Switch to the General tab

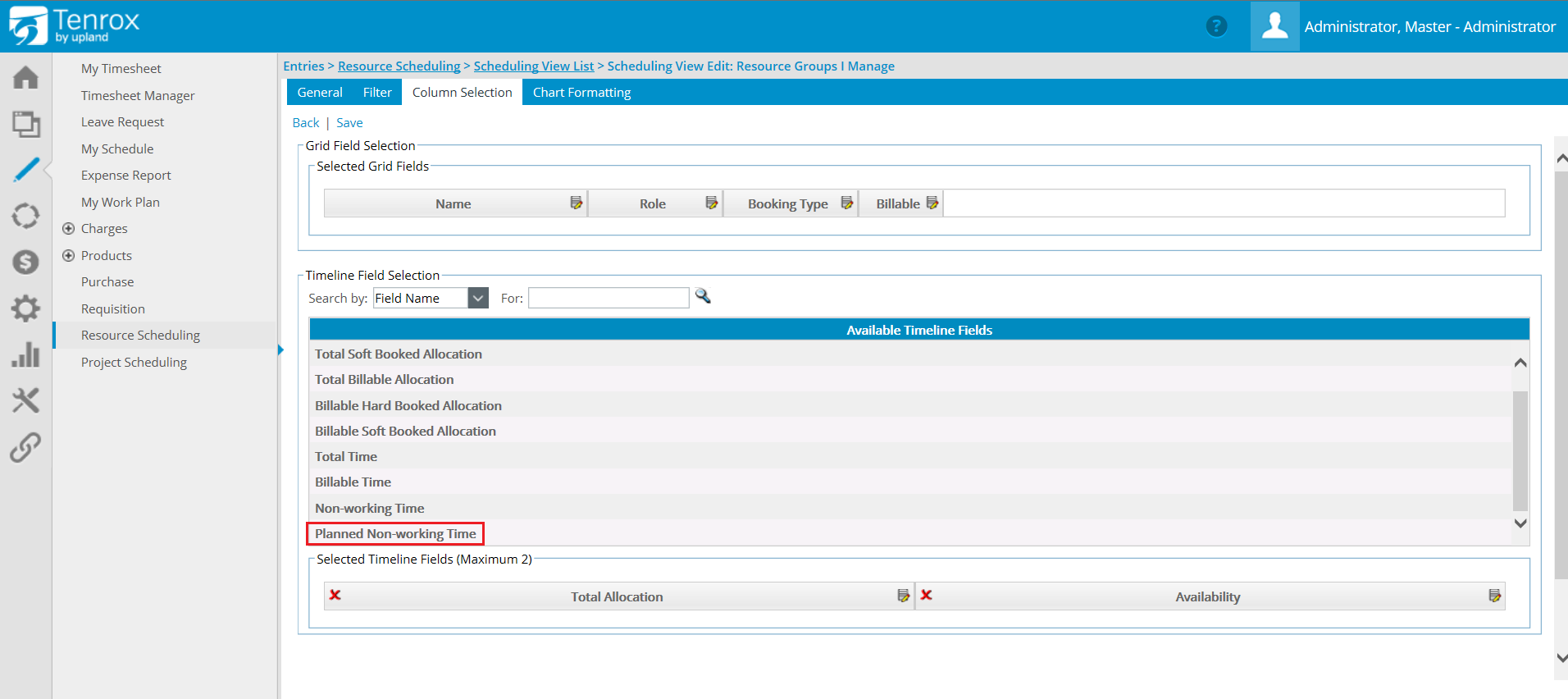pos(320,92)
